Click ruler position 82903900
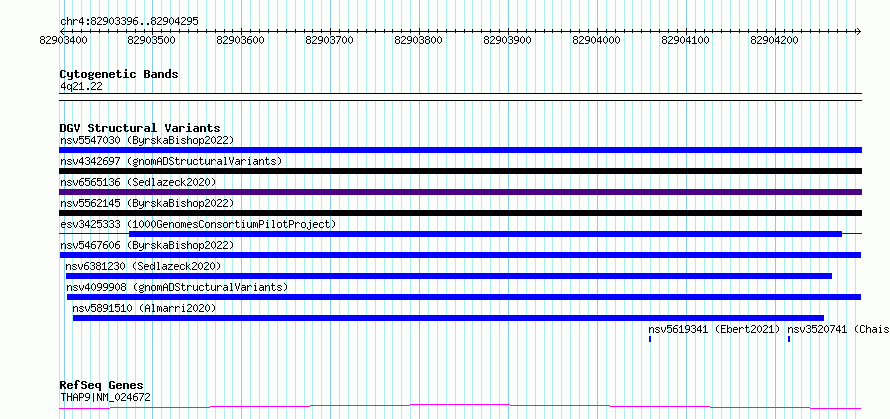Image resolution: width=890 pixels, height=419 pixels. click(x=508, y=40)
